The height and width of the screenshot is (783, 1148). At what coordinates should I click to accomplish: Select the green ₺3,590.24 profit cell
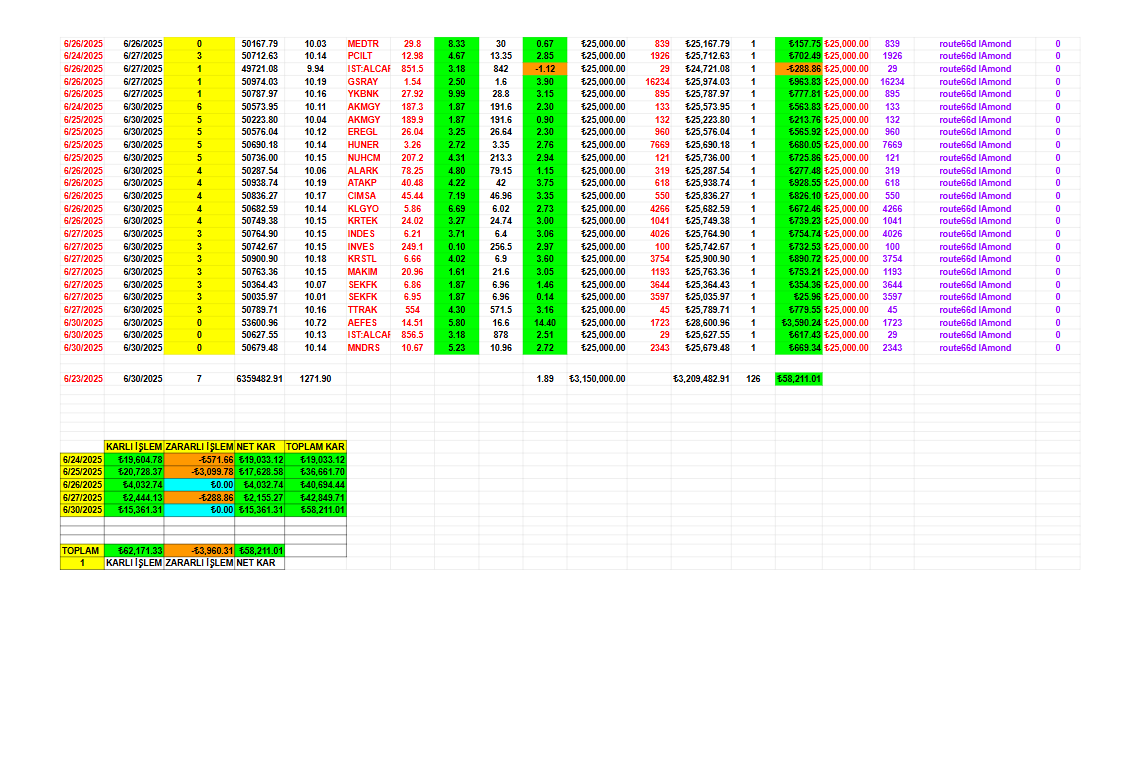(799, 323)
